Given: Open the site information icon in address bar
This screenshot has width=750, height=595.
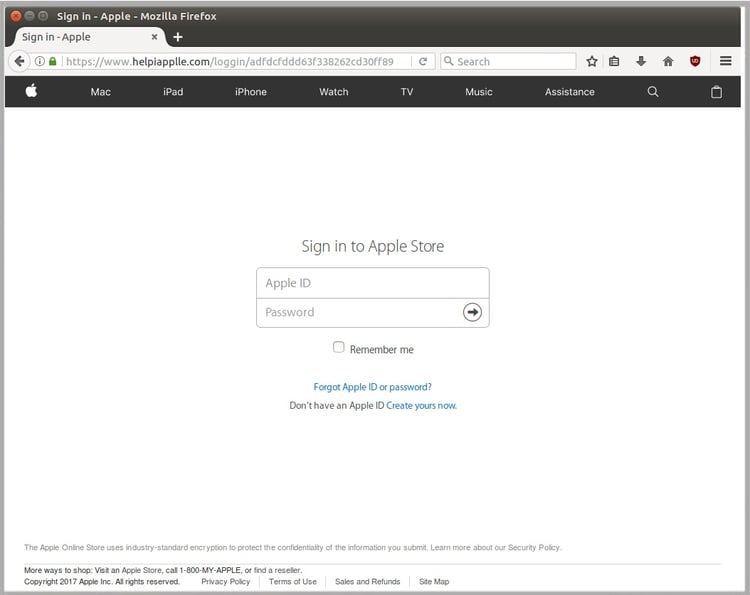Looking at the screenshot, I should coord(40,61).
